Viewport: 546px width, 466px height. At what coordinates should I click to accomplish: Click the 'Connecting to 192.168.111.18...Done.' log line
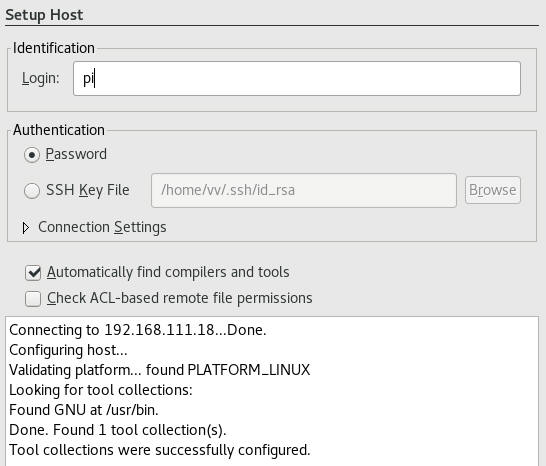pos(138,330)
